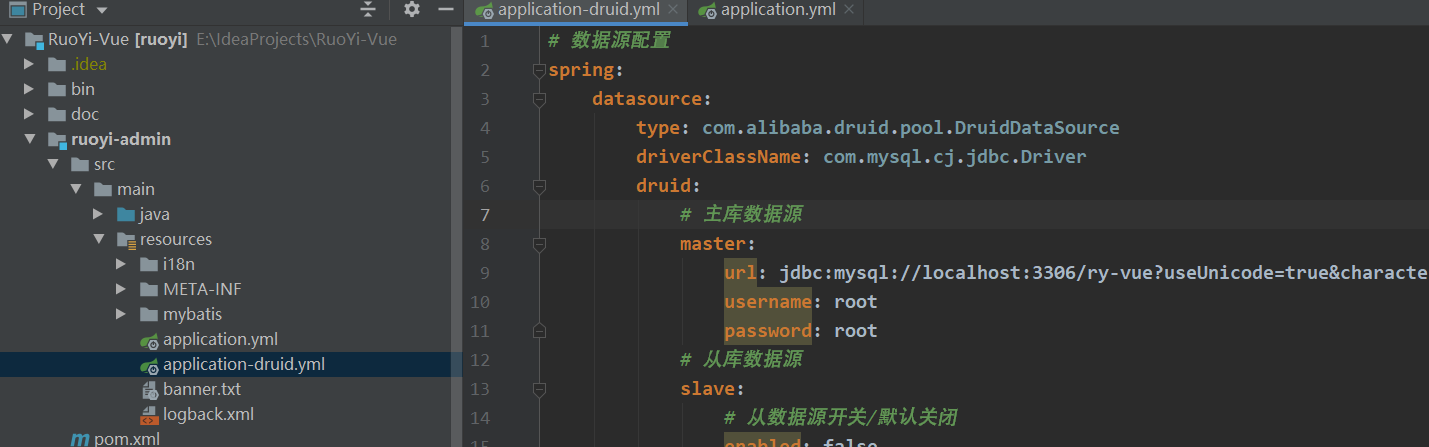Fold the master block at line 8
This screenshot has width=1429, height=447.
pos(540,244)
